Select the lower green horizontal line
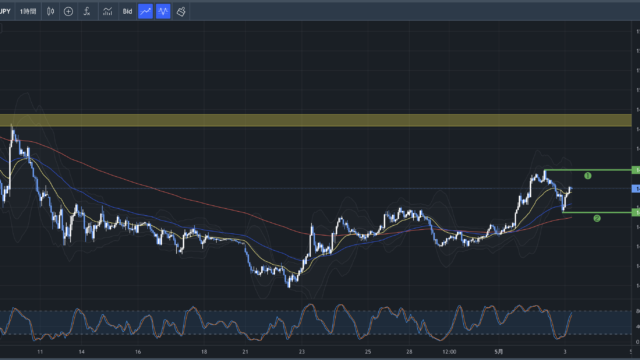The width and height of the screenshot is (640, 360). [597, 212]
